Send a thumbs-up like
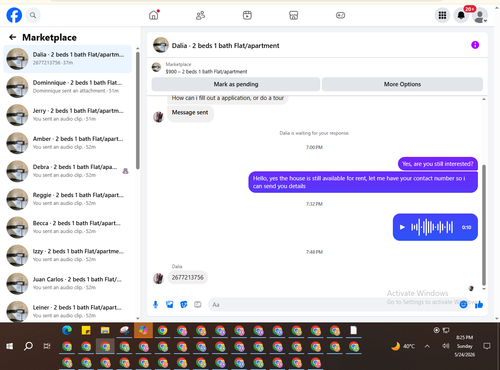Screen dimensions: 500x370 click(x=479, y=304)
